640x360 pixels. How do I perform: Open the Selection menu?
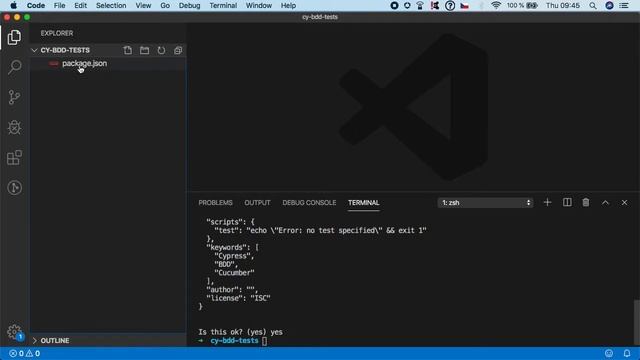(x=111, y=6)
